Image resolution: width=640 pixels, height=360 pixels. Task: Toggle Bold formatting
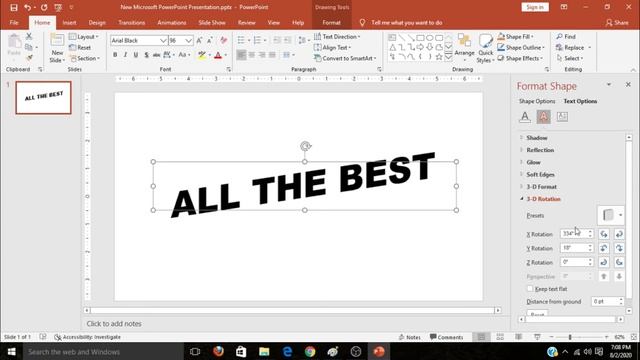tap(115, 55)
